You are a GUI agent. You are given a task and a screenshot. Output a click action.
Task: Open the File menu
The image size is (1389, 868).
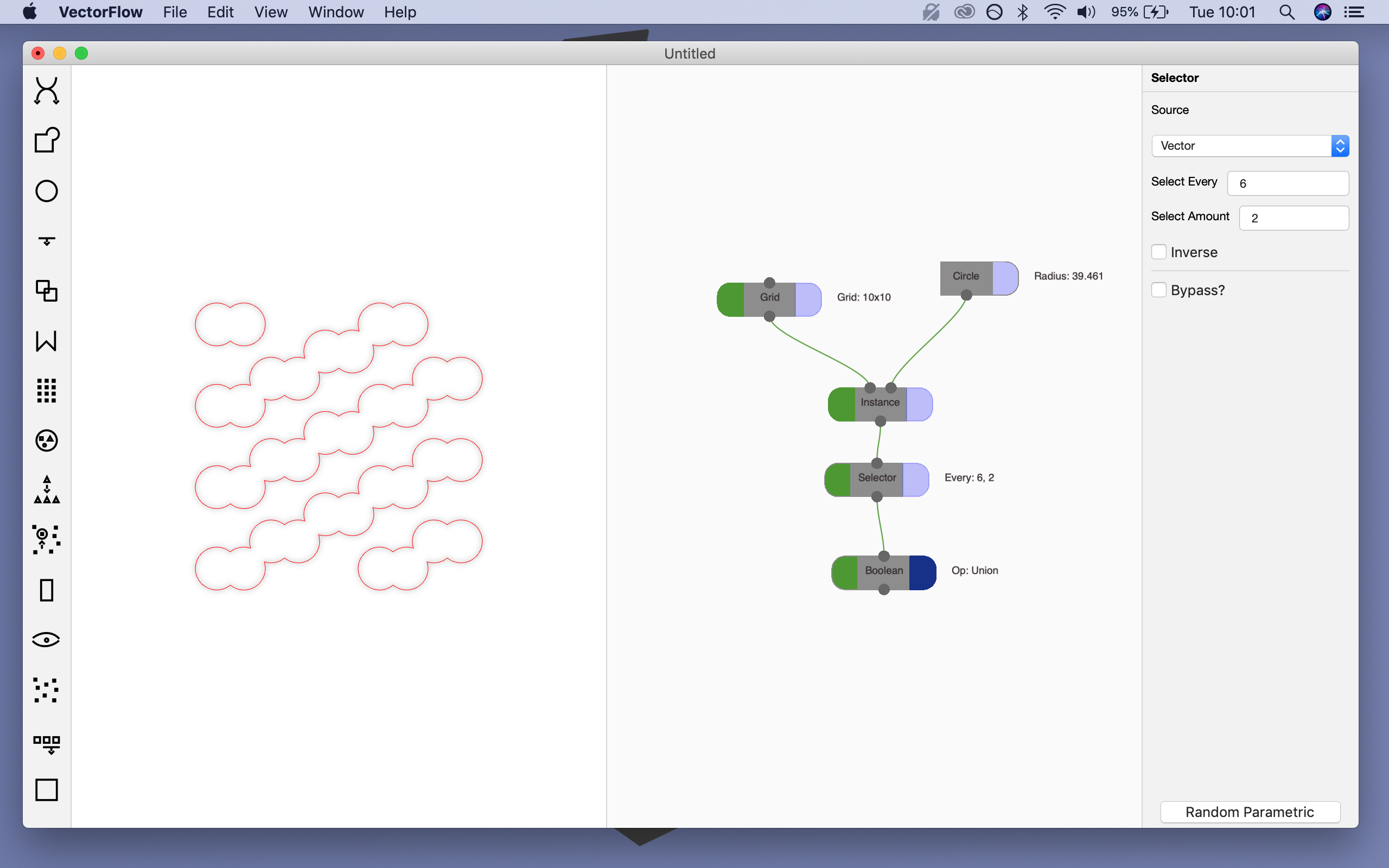tap(175, 12)
